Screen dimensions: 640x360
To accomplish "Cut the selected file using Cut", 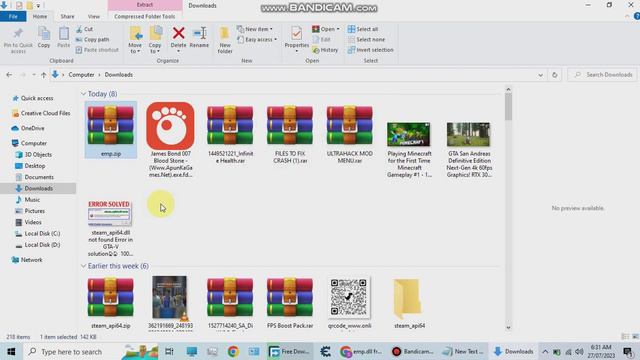I will tap(84, 29).
